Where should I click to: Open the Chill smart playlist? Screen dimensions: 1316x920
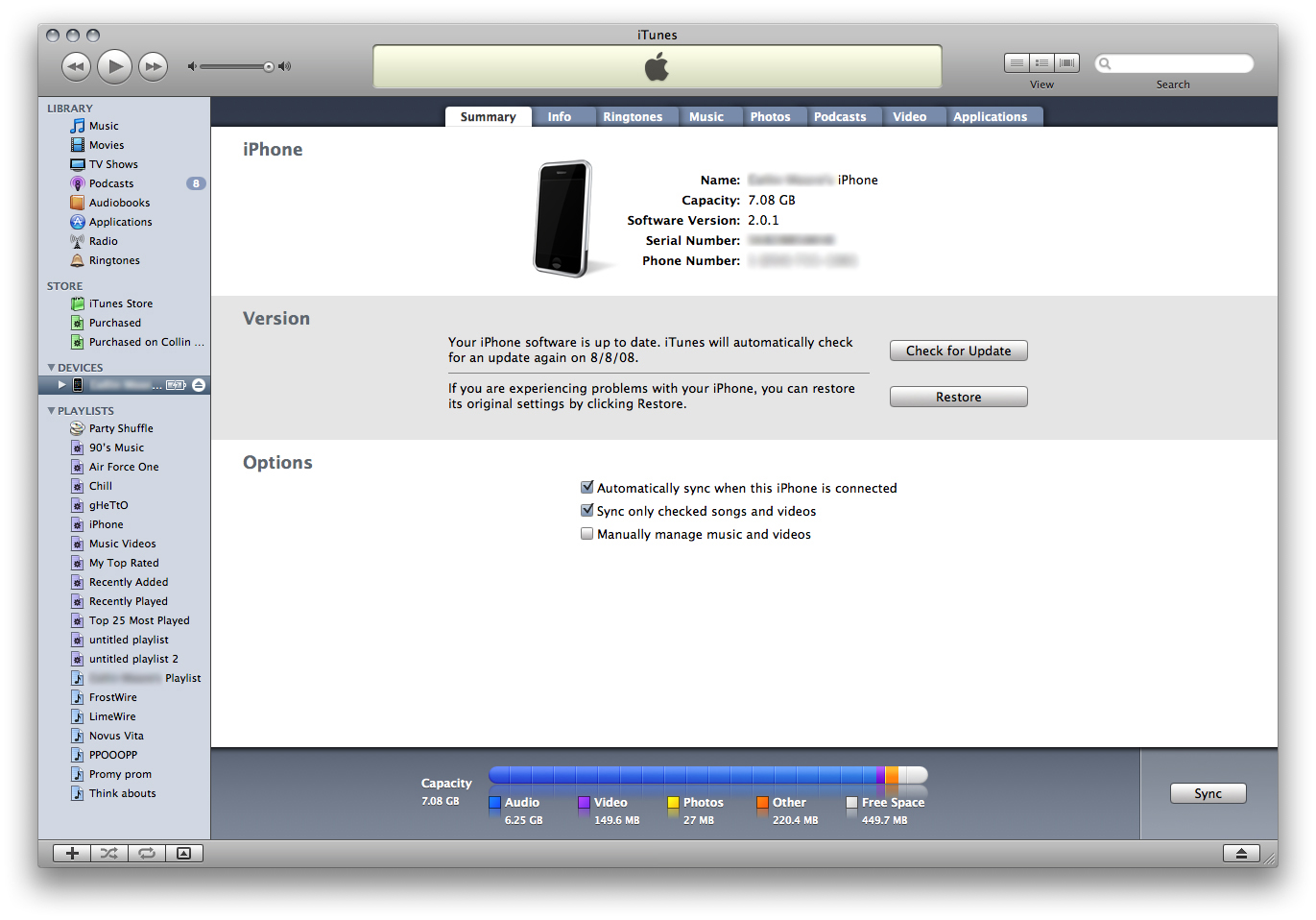[x=125, y=486]
